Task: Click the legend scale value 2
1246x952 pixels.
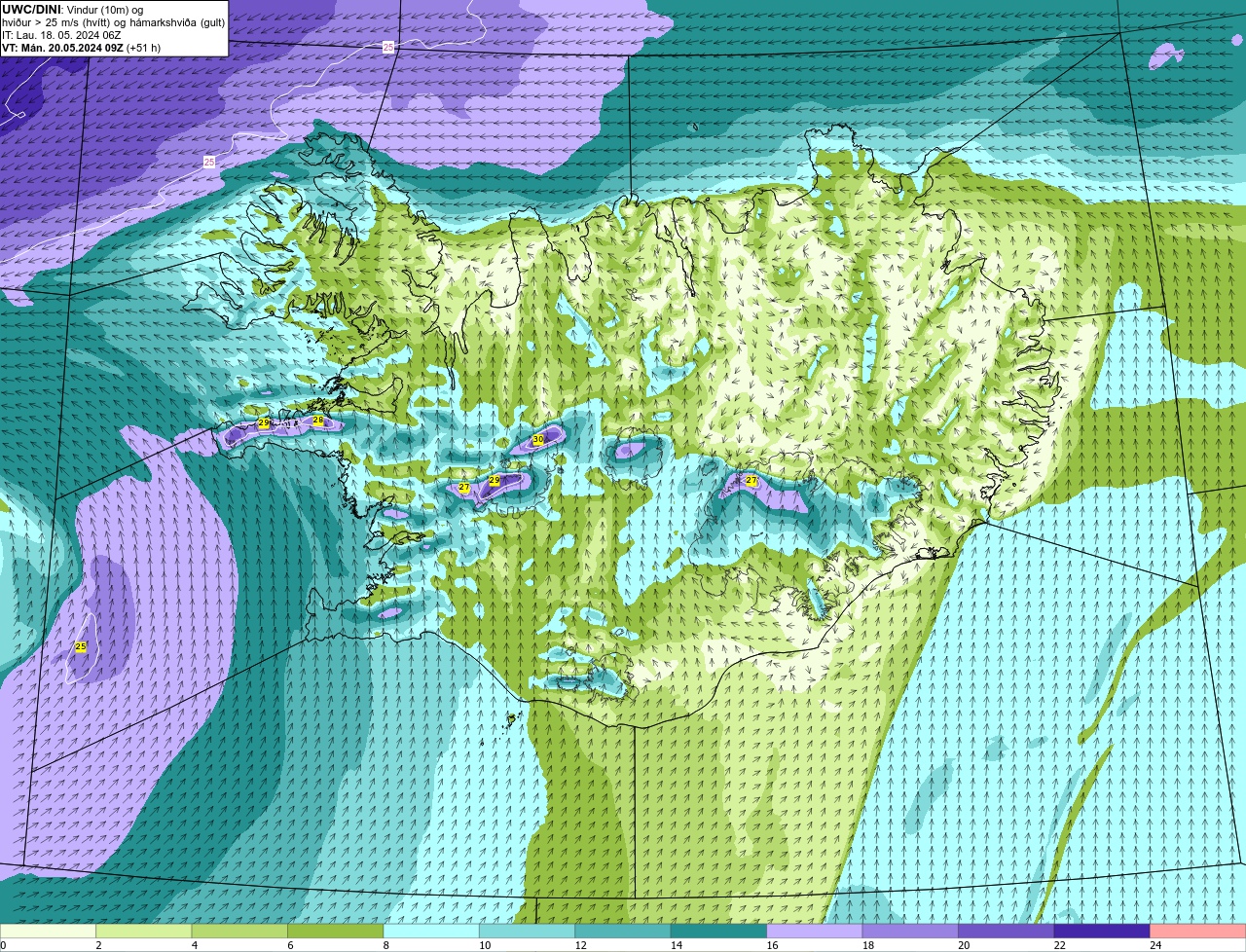Action: [98, 945]
